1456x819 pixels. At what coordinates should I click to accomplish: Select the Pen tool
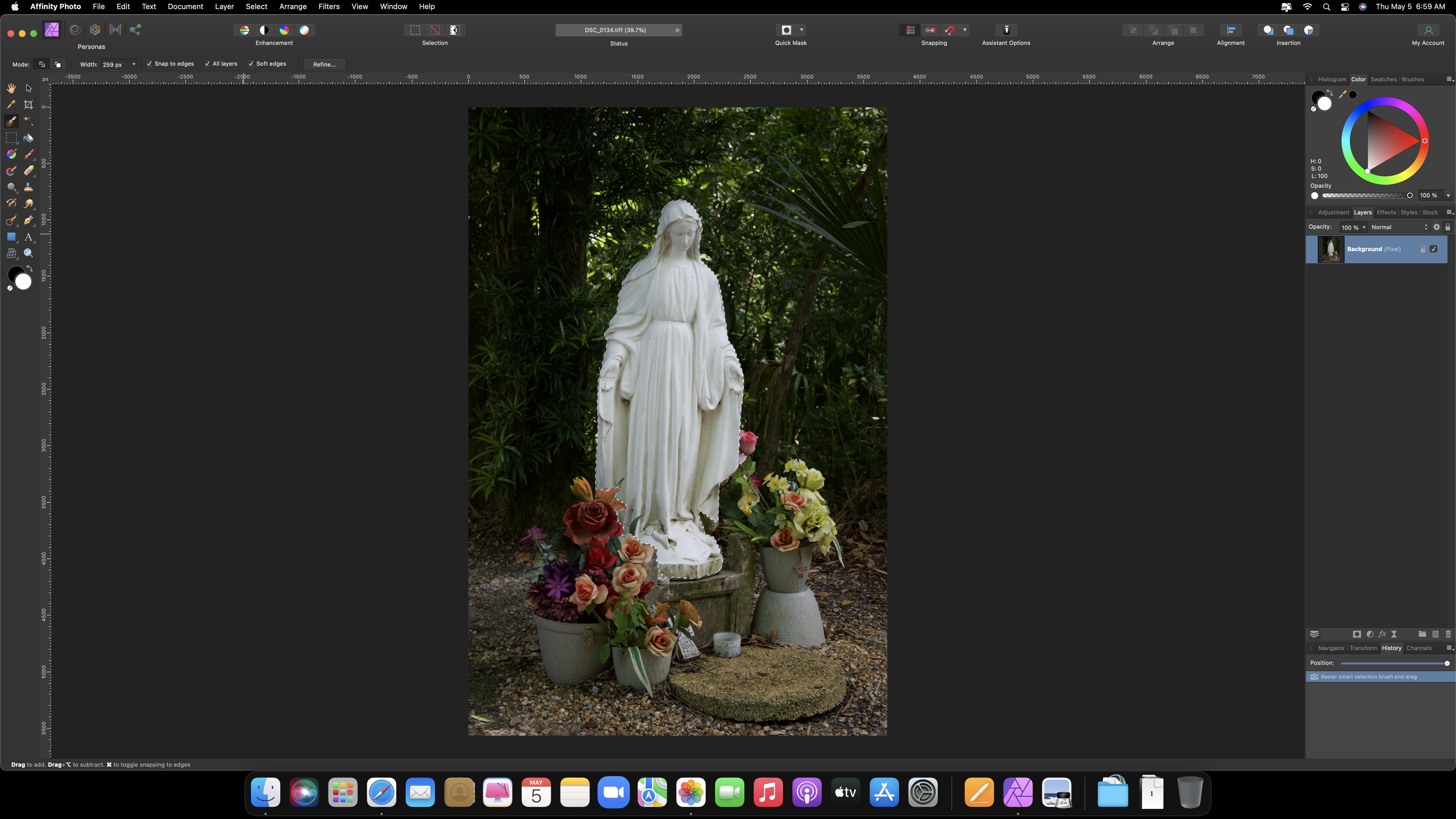click(28, 220)
